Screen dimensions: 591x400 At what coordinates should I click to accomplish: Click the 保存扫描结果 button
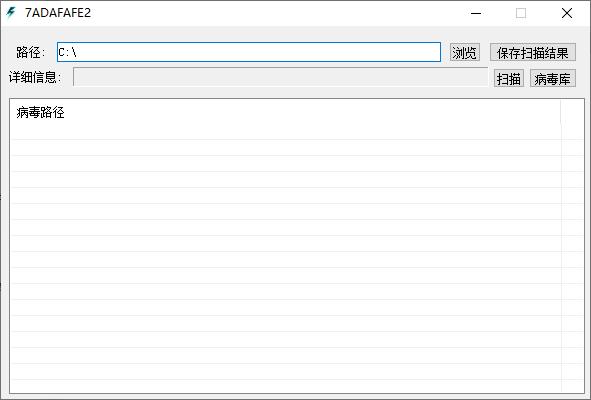(x=533, y=52)
